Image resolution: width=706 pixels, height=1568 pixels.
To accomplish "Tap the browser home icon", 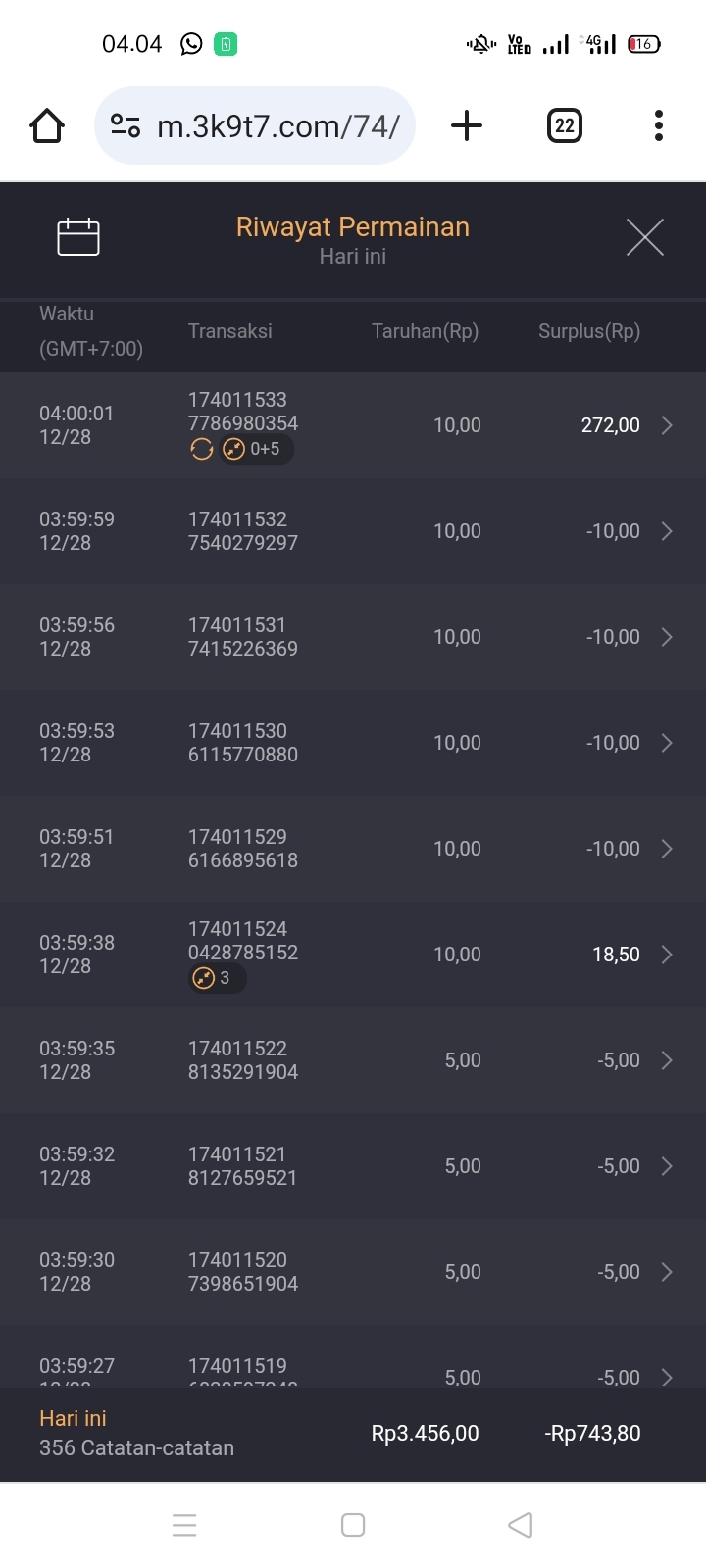I will click(x=47, y=126).
